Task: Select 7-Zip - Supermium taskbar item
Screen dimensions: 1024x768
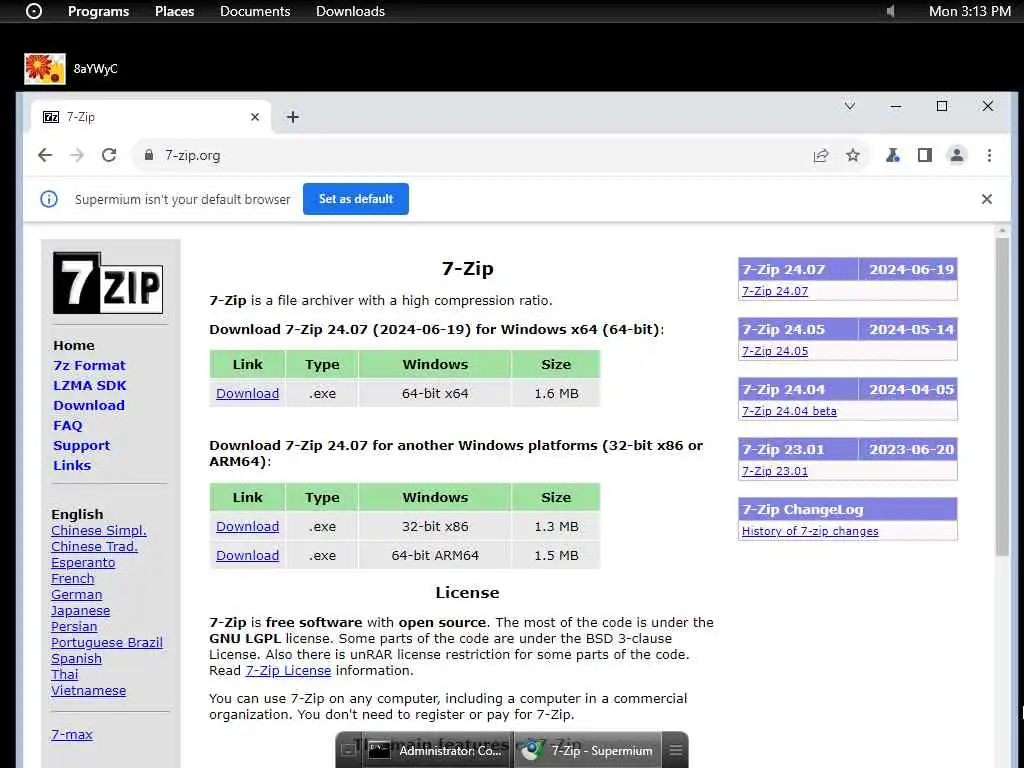Action: click(588, 751)
